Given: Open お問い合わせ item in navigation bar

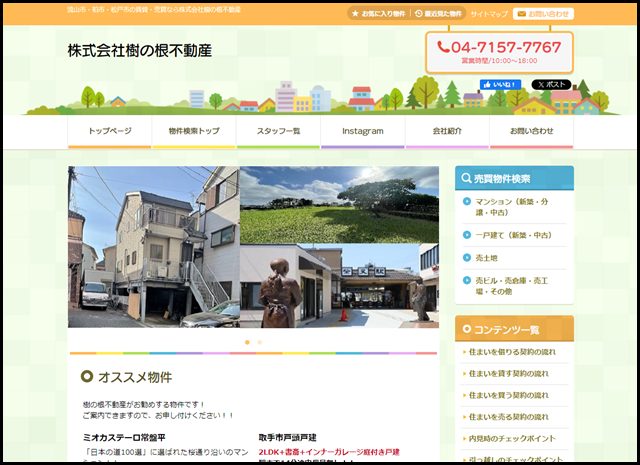Looking at the screenshot, I should [531, 131].
